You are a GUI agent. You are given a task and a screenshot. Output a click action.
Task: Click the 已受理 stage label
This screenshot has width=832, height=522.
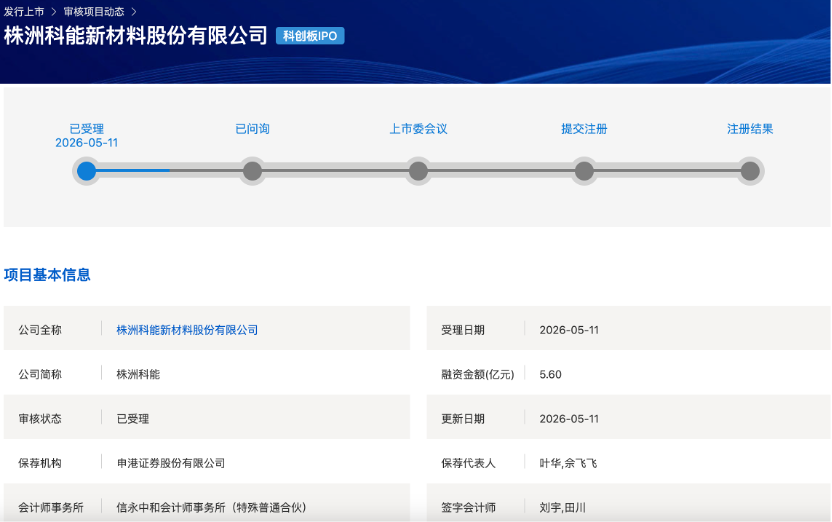[86, 128]
